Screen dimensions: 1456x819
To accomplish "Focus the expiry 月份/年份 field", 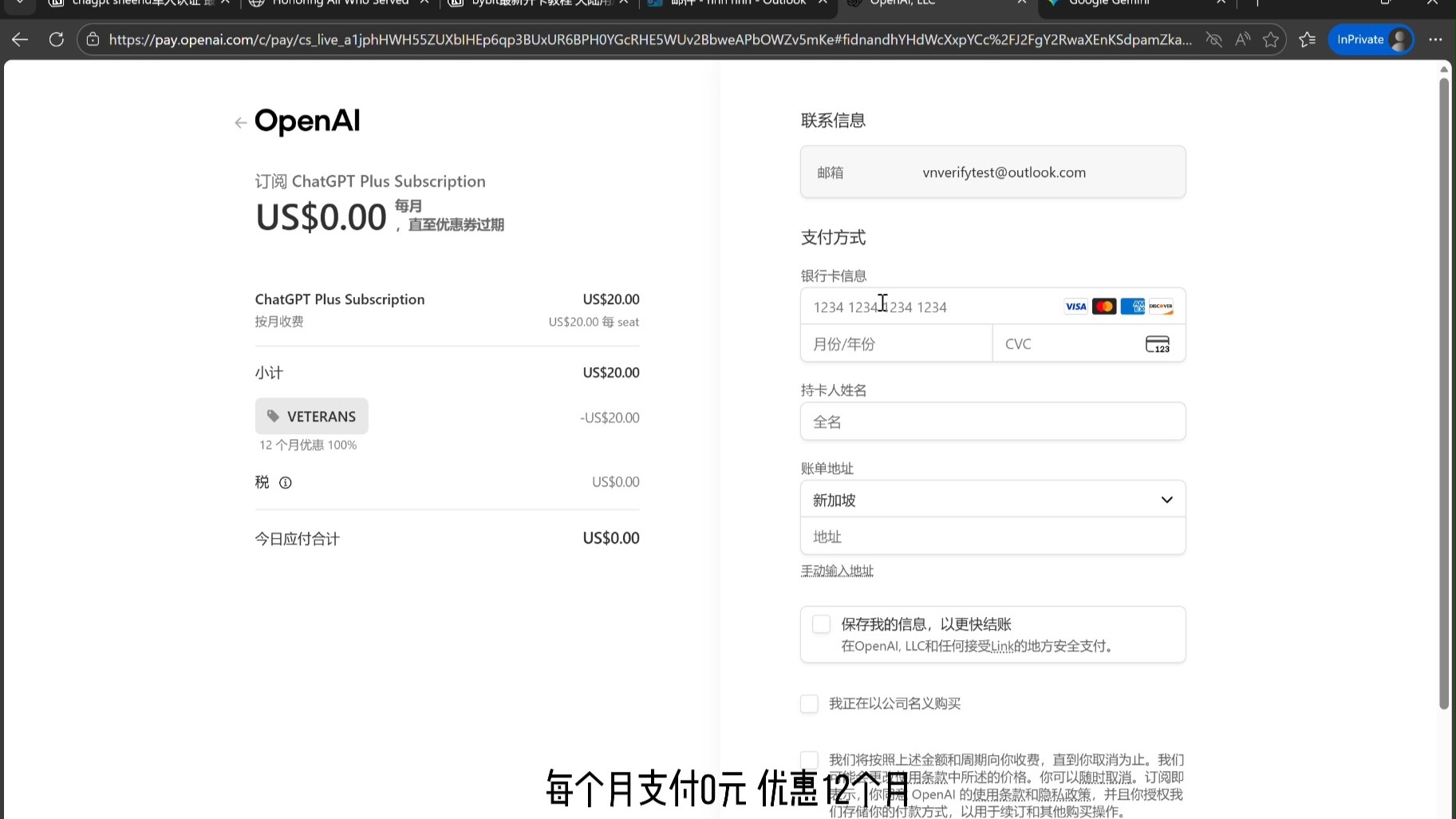I will 897,344.
